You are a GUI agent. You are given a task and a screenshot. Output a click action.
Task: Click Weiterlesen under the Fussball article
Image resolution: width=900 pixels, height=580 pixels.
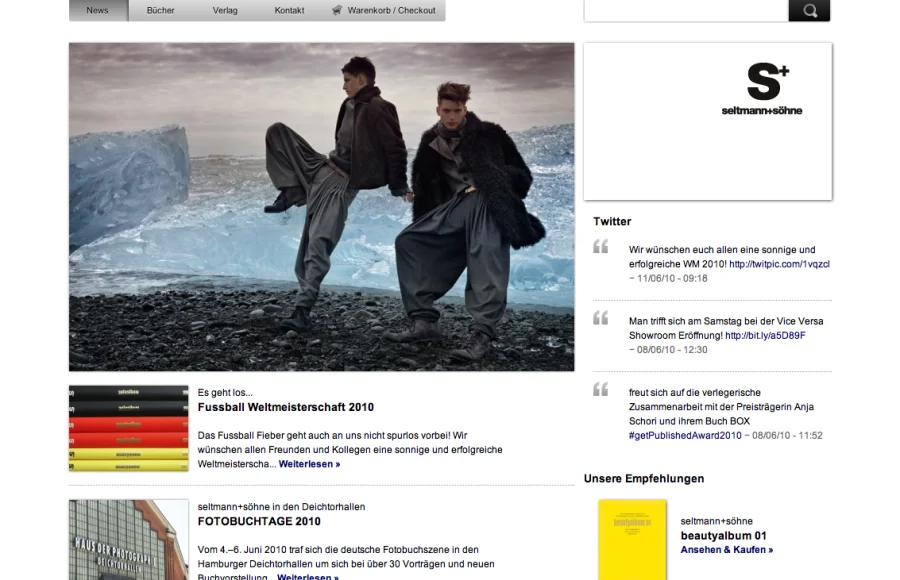click(x=309, y=464)
